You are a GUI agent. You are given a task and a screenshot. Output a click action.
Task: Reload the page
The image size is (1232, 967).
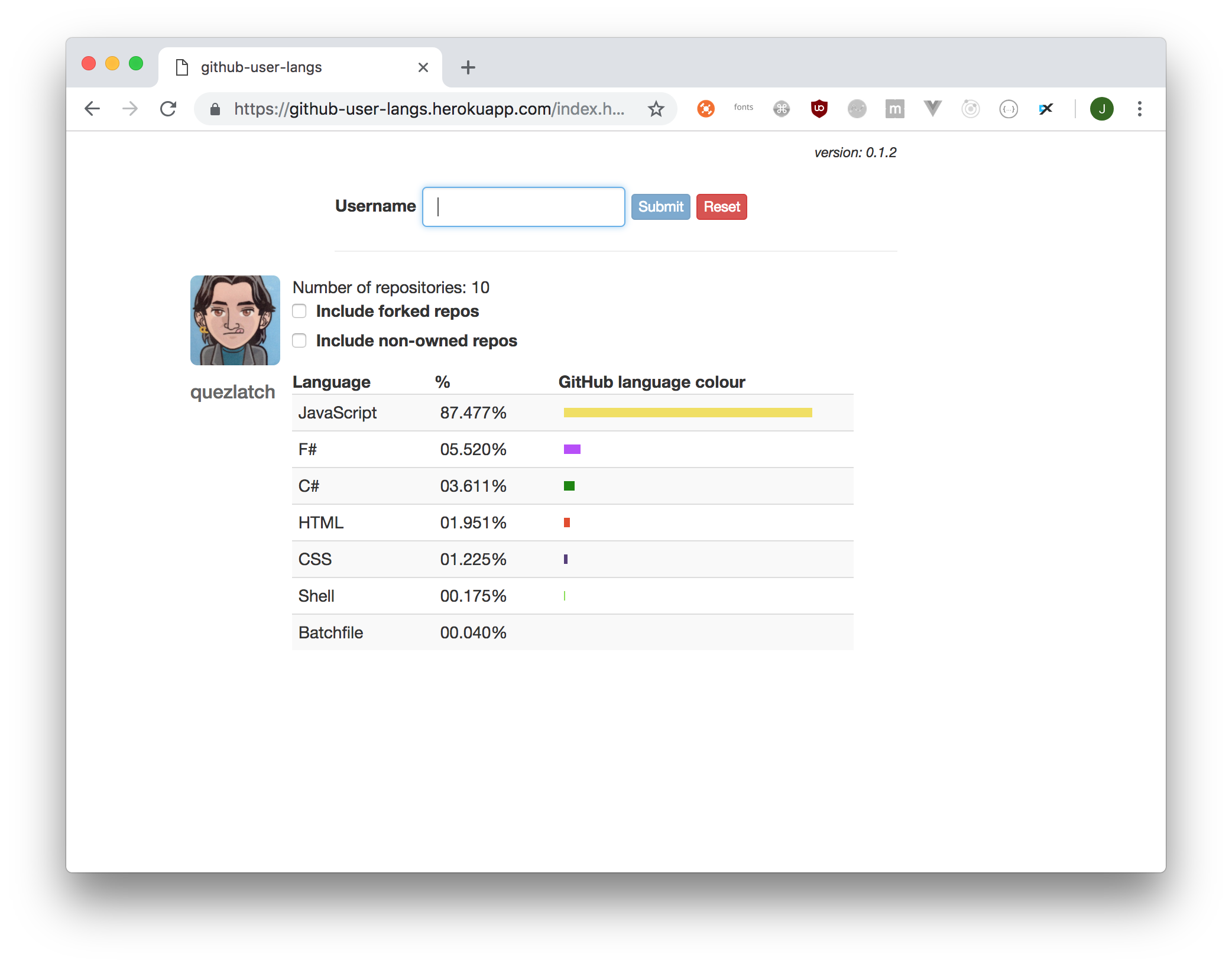point(168,109)
